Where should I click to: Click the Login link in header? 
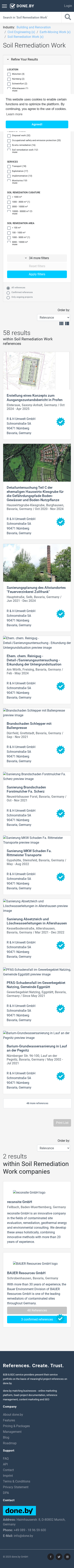67,6
